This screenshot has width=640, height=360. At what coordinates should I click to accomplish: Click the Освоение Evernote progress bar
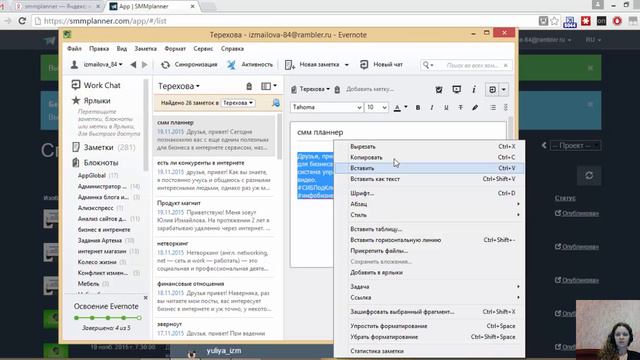[x=108, y=318]
